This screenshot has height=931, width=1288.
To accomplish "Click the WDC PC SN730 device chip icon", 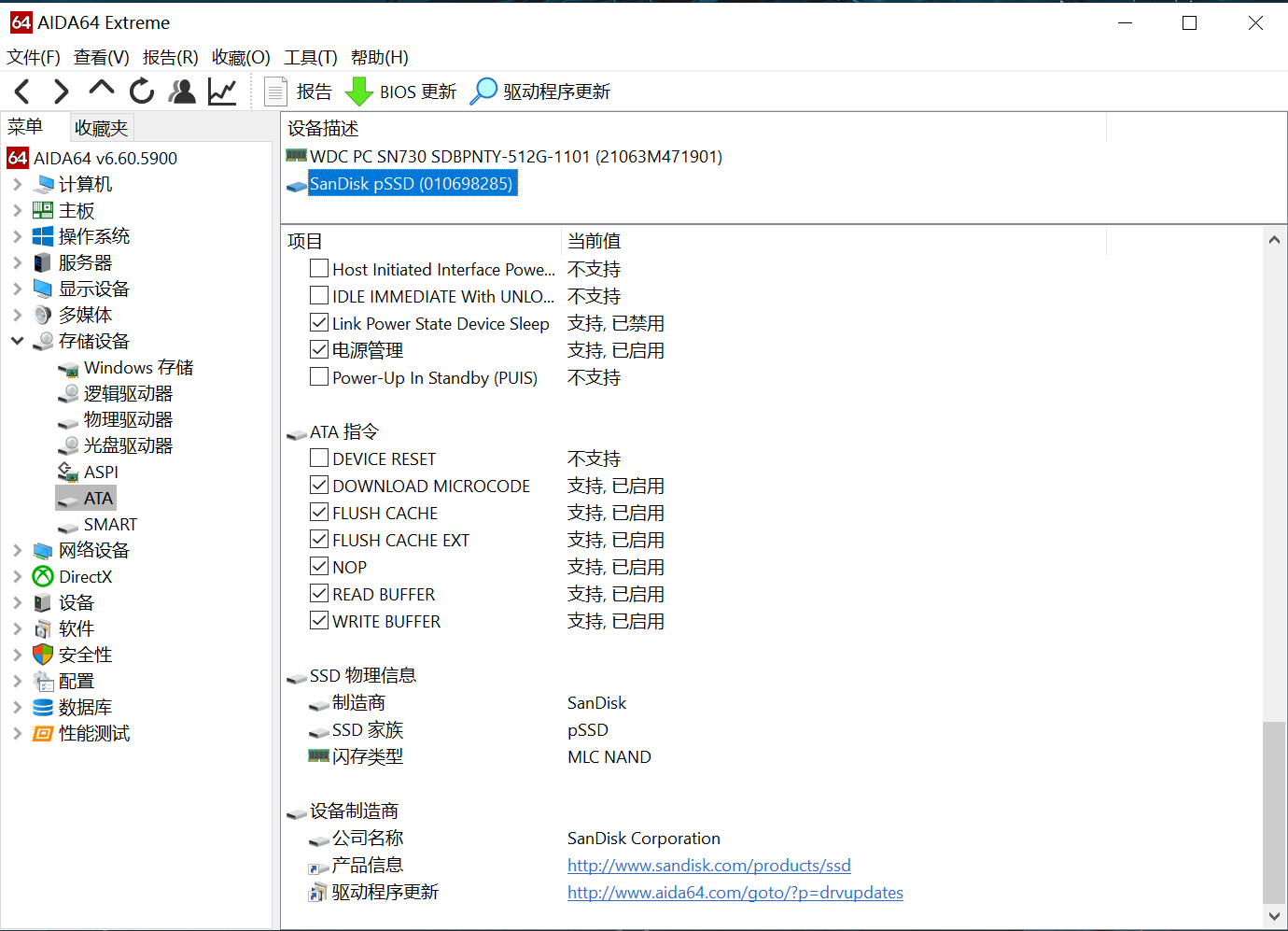I will [x=297, y=155].
